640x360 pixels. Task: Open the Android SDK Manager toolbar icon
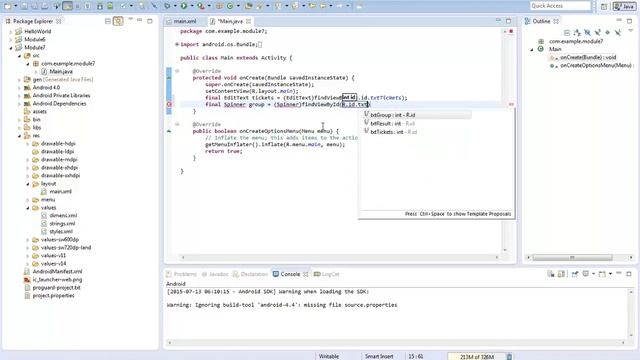(x=100, y=6)
